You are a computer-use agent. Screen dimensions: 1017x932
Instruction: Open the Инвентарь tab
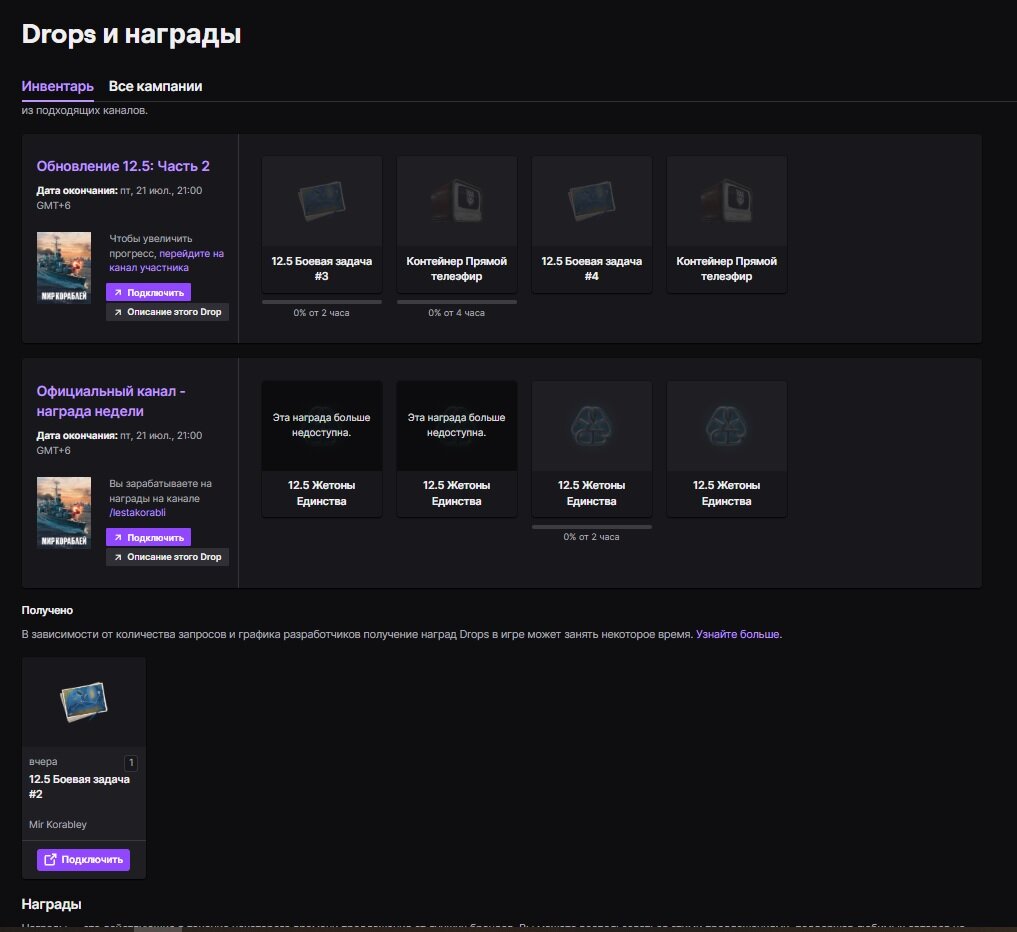58,87
